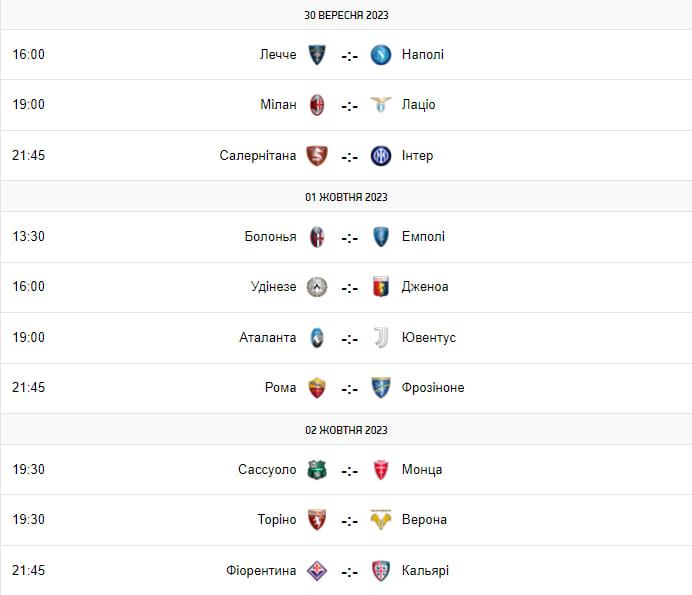The image size is (692, 595).
Task: Select the Juventus logo icon
Action: click(380, 338)
